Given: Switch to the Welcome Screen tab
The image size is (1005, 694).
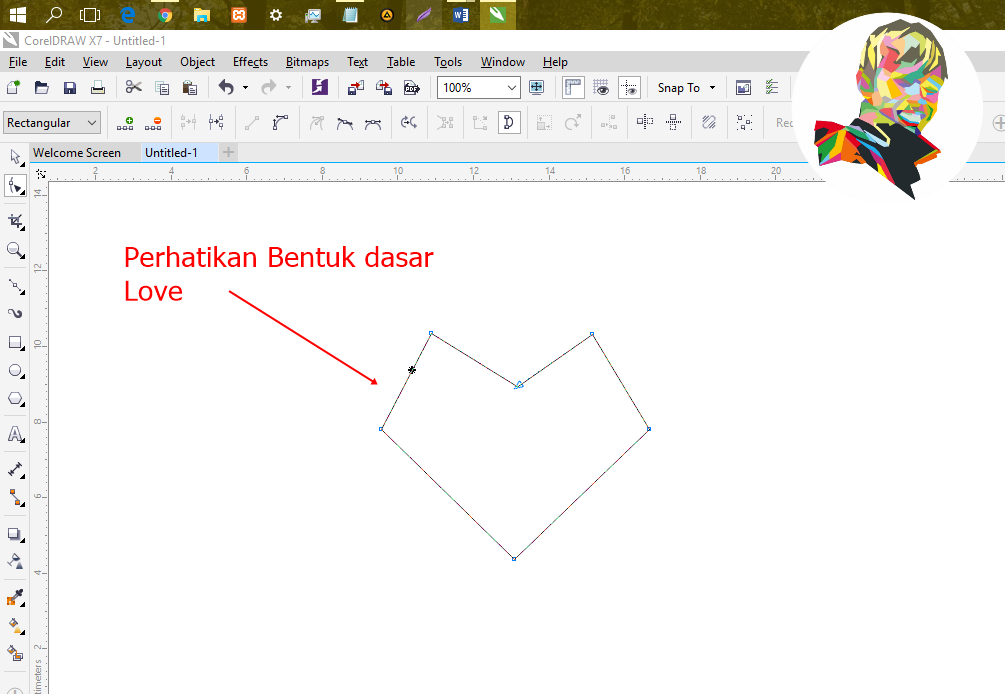Looking at the screenshot, I should 80,152.
